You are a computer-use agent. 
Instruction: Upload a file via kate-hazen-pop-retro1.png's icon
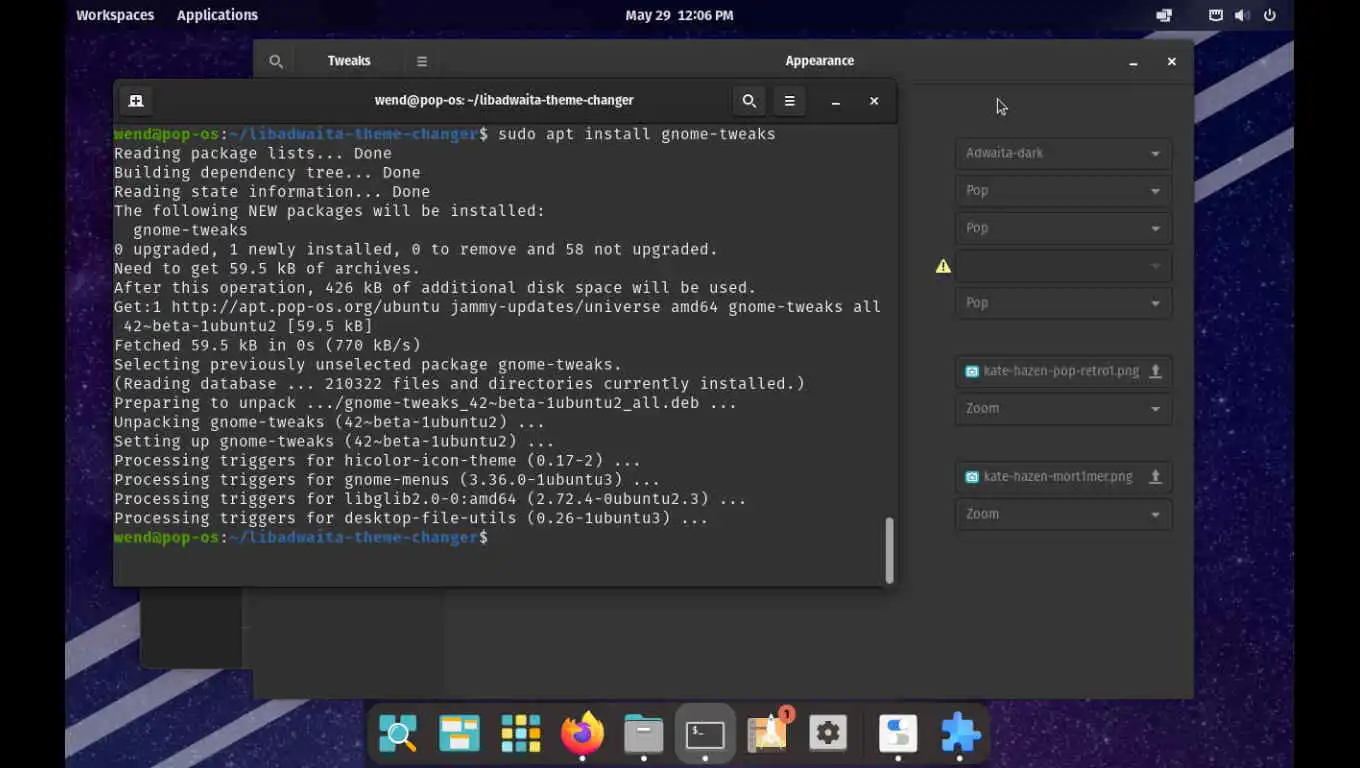(1155, 371)
